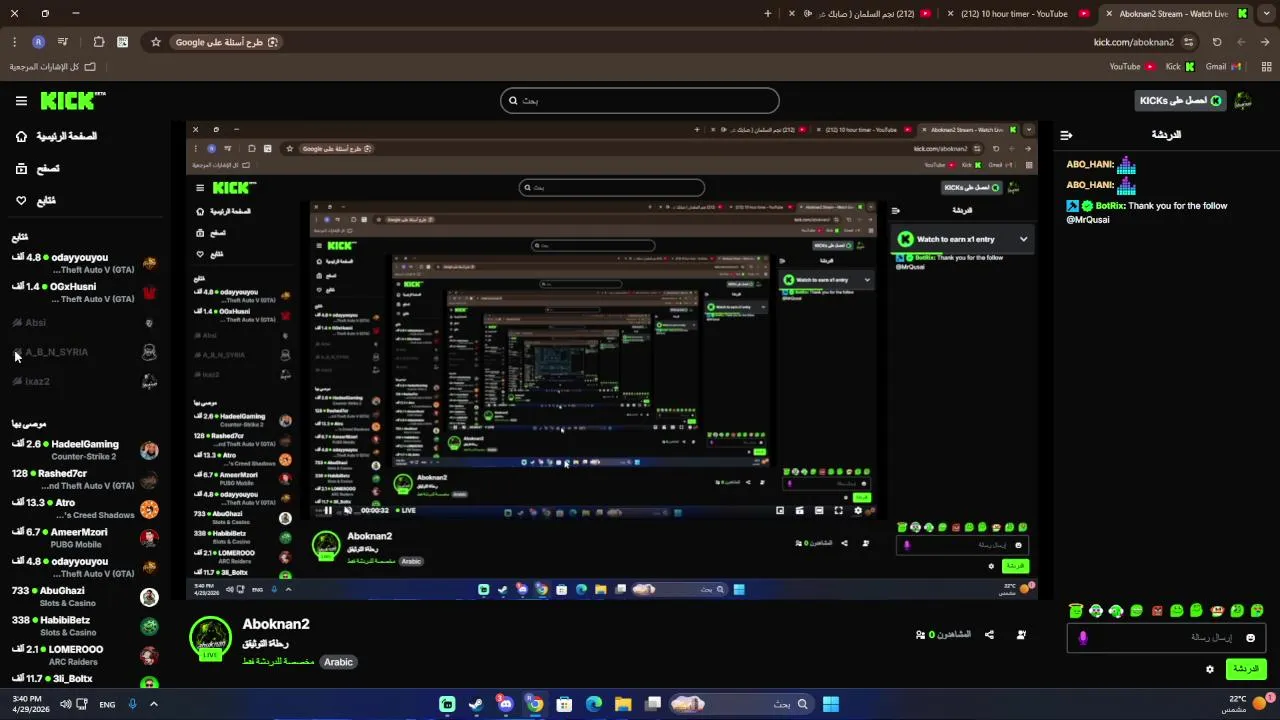Show hidden system tray icons chevron

point(153,704)
